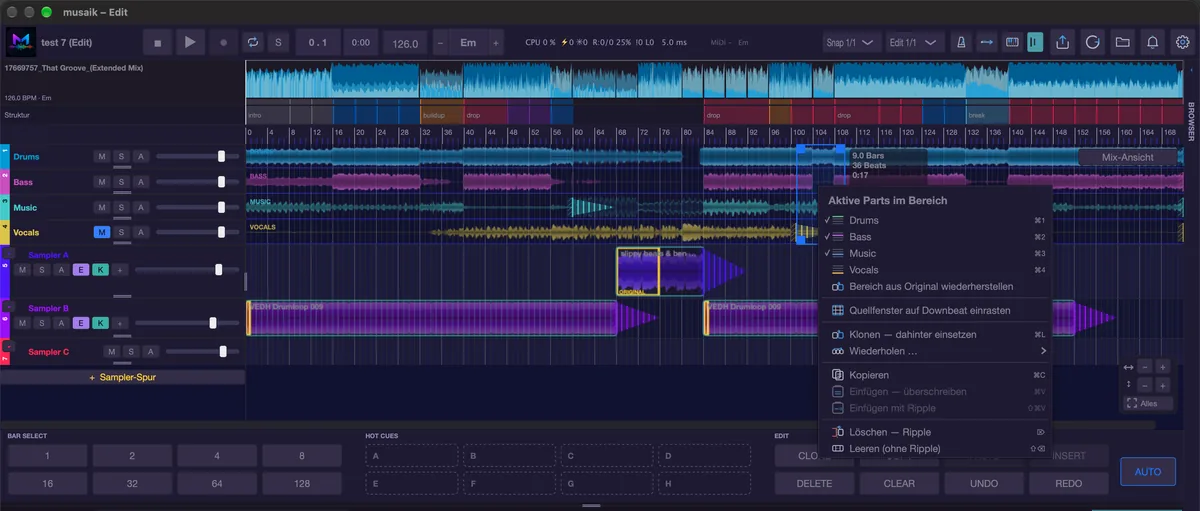Open the Edit 1/1 dropdown
This screenshot has width=1200, height=511.
coord(917,43)
